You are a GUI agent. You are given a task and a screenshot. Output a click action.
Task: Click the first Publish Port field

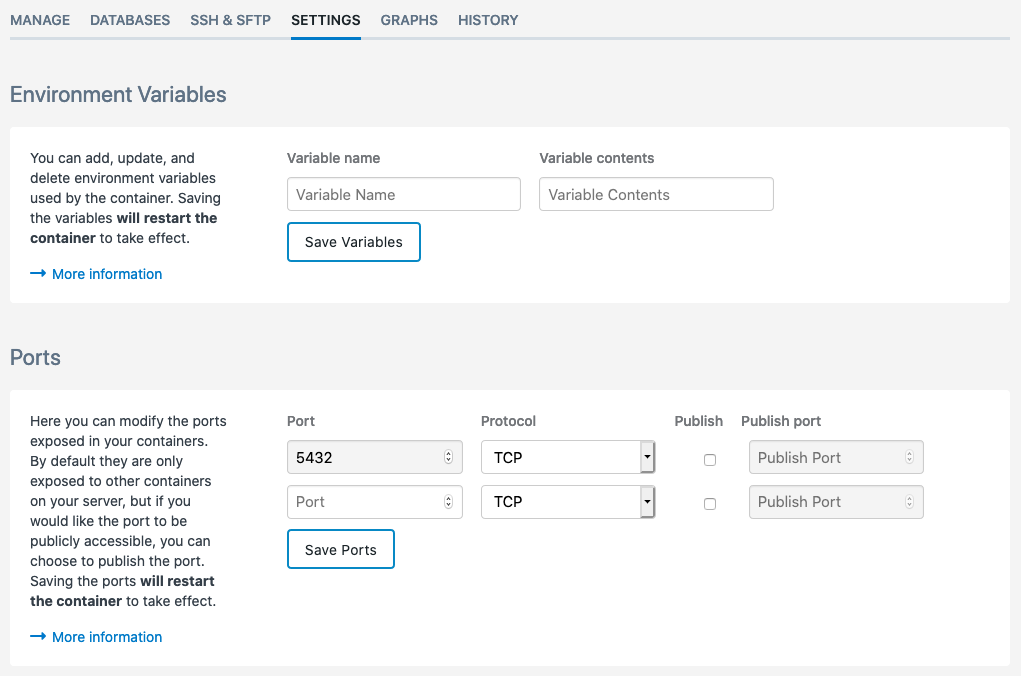pos(830,457)
